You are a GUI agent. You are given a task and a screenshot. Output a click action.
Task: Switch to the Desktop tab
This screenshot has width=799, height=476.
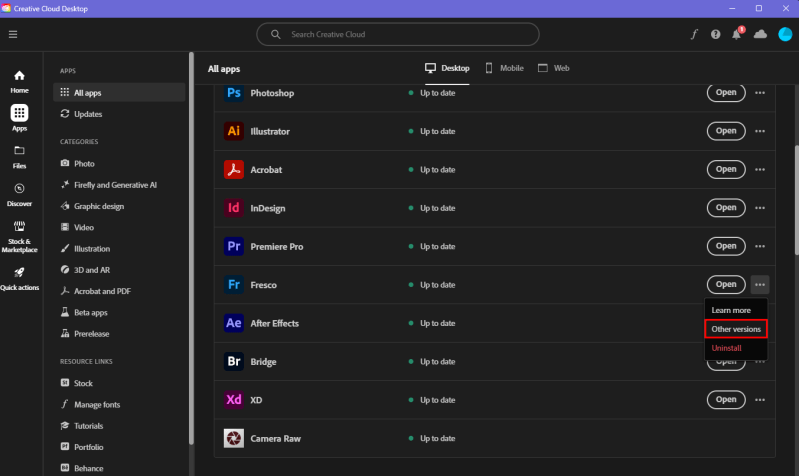[447, 68]
